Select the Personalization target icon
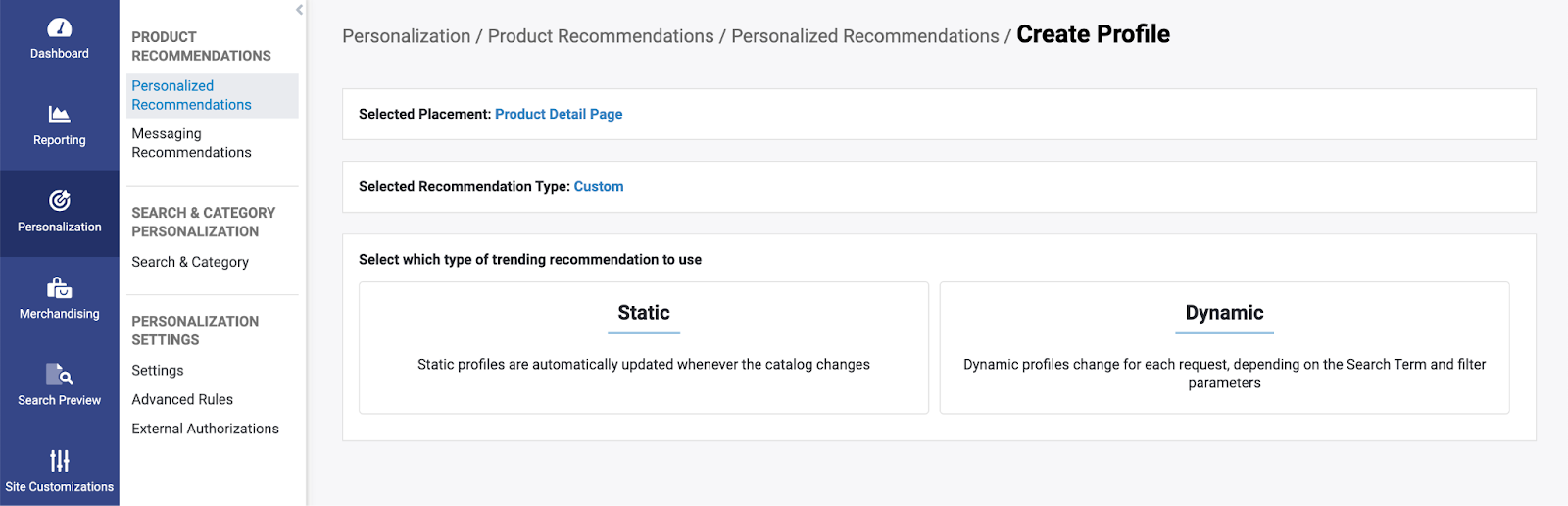The image size is (1568, 506). click(x=60, y=200)
